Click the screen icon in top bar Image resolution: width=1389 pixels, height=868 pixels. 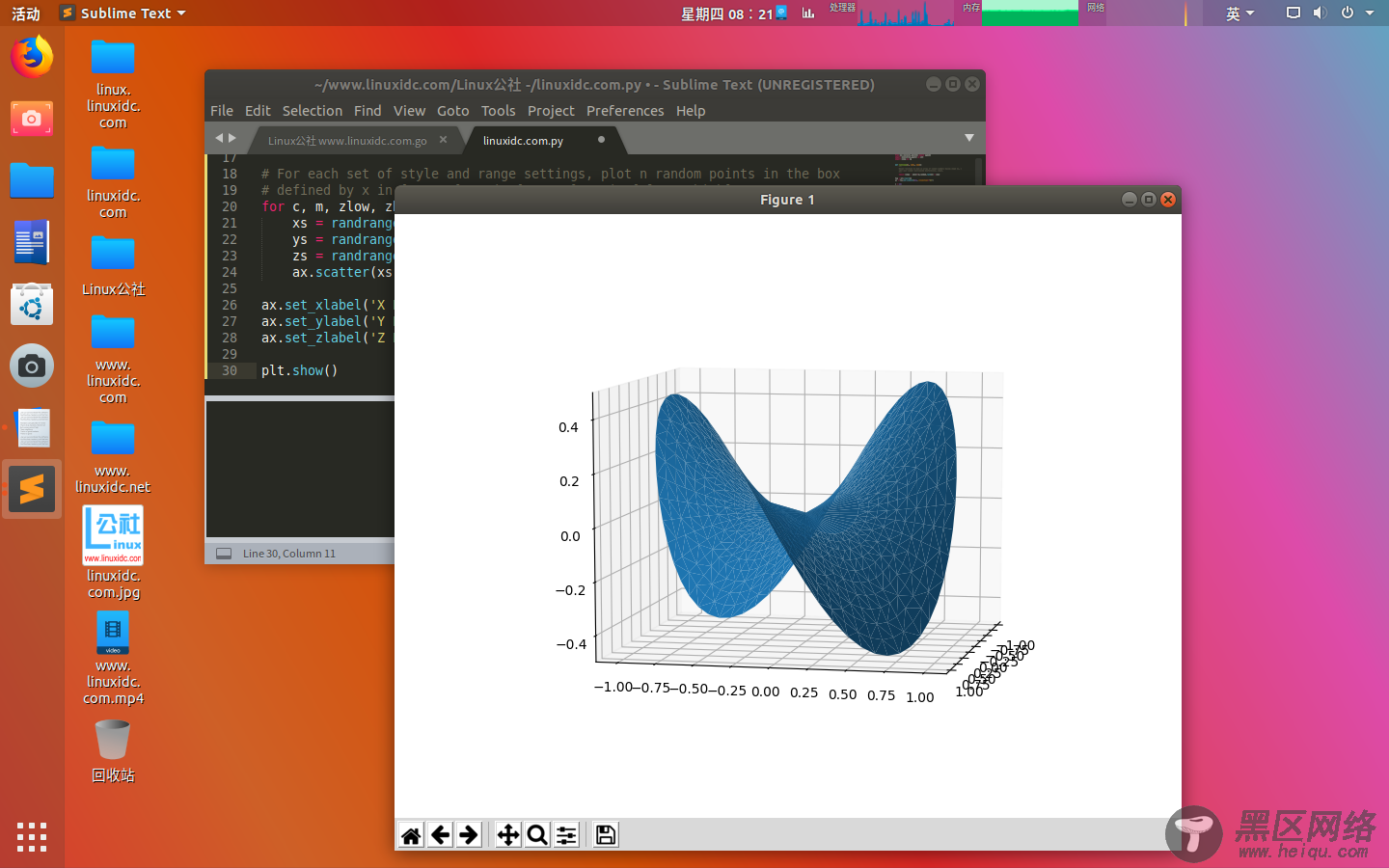(1294, 13)
